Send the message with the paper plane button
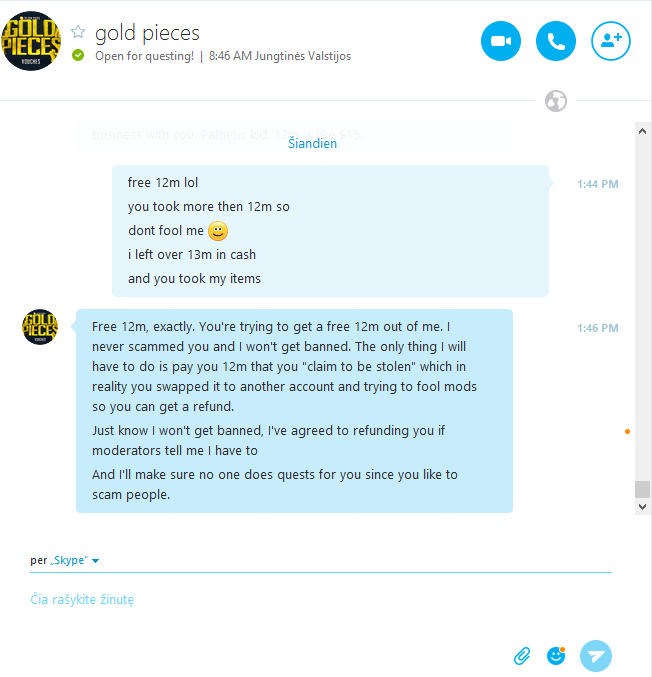 click(596, 656)
